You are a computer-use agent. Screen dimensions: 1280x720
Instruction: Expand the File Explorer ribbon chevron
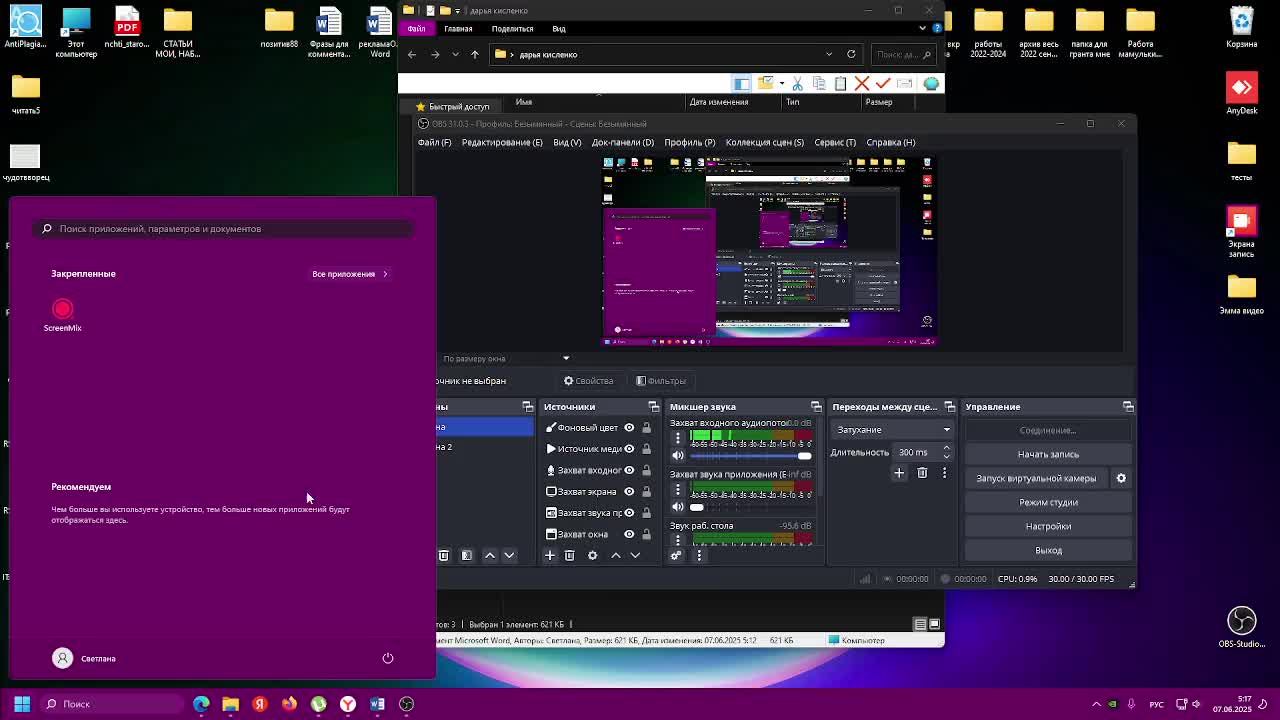922,28
